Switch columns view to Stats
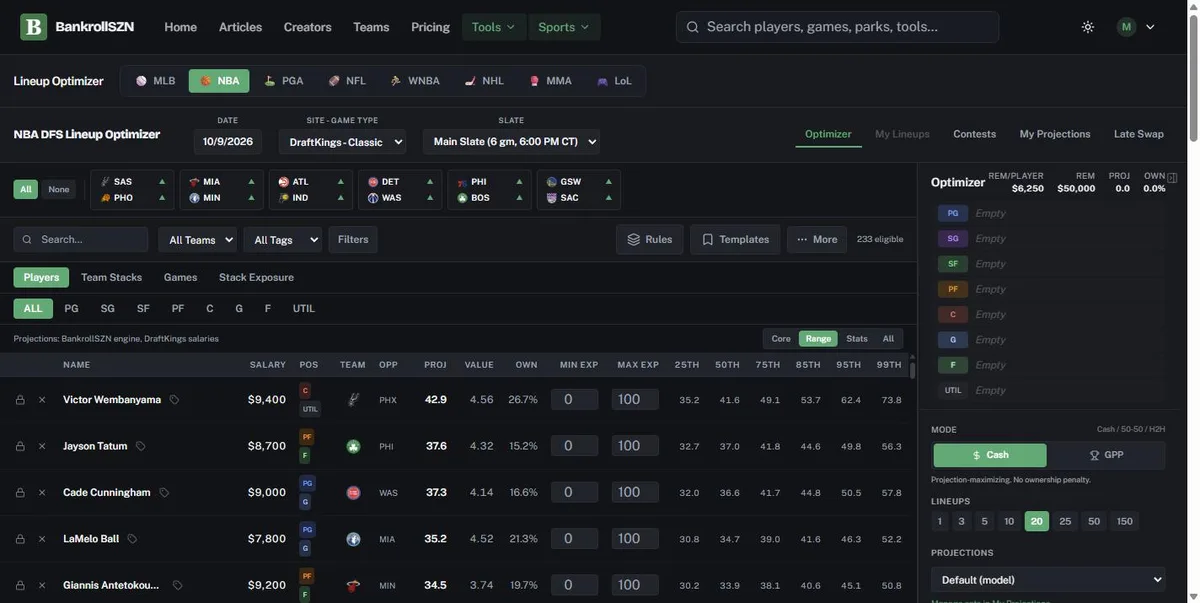Screen dimensions: 1200x603 (857, 339)
